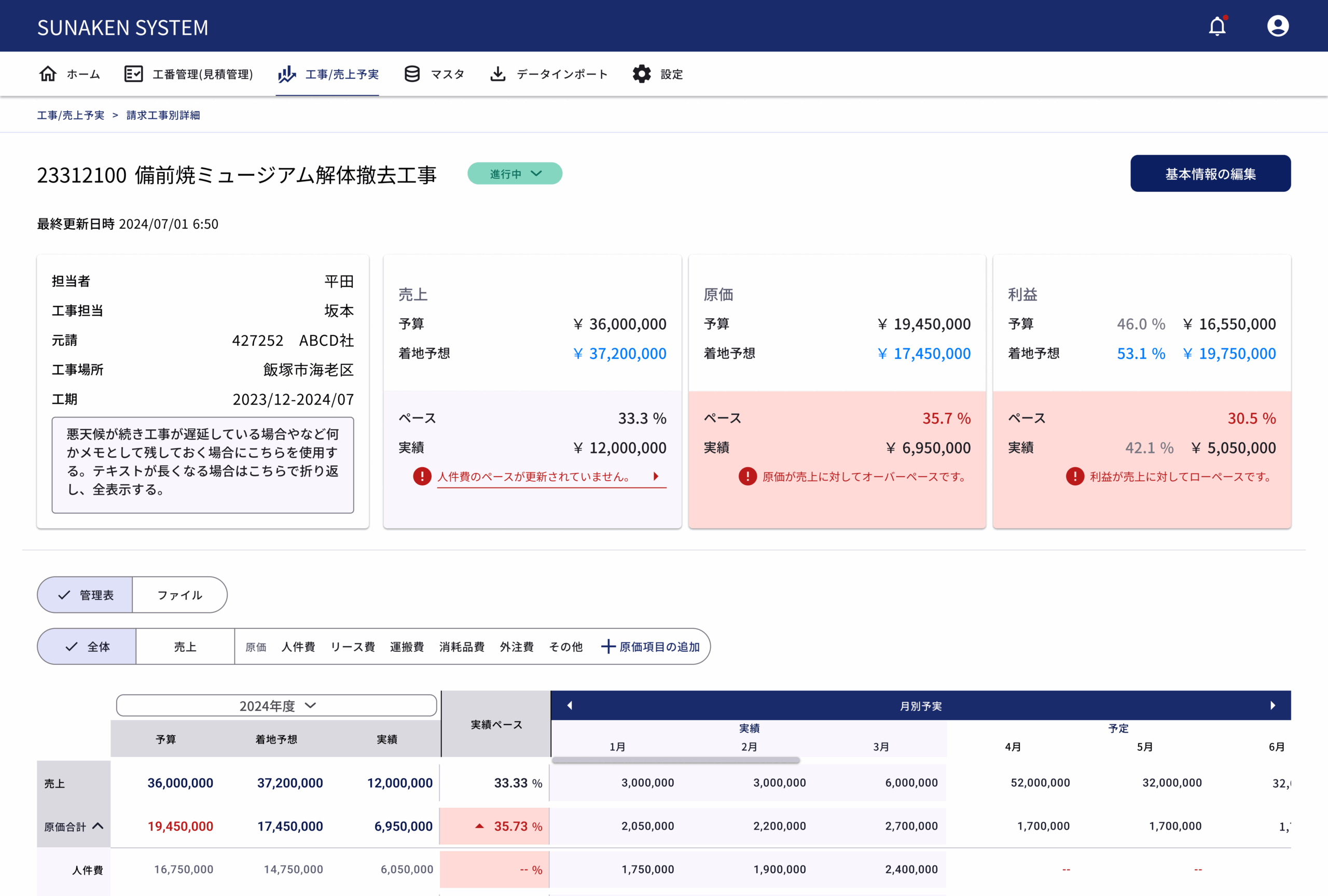1328x896 pixels.
Task: Open the notification bell icon
Action: tap(1216, 26)
